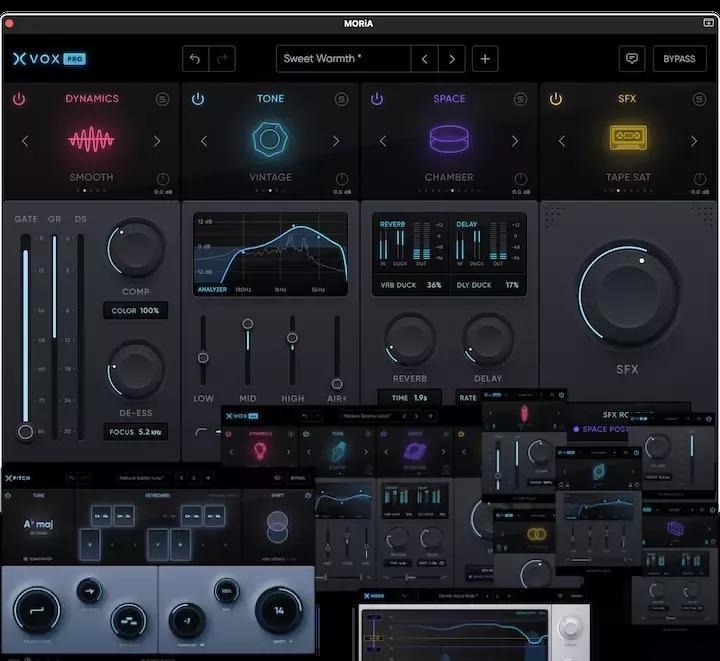Image resolution: width=720 pixels, height=661 pixels.
Task: Switch to previous SFX style
Action: point(562,141)
